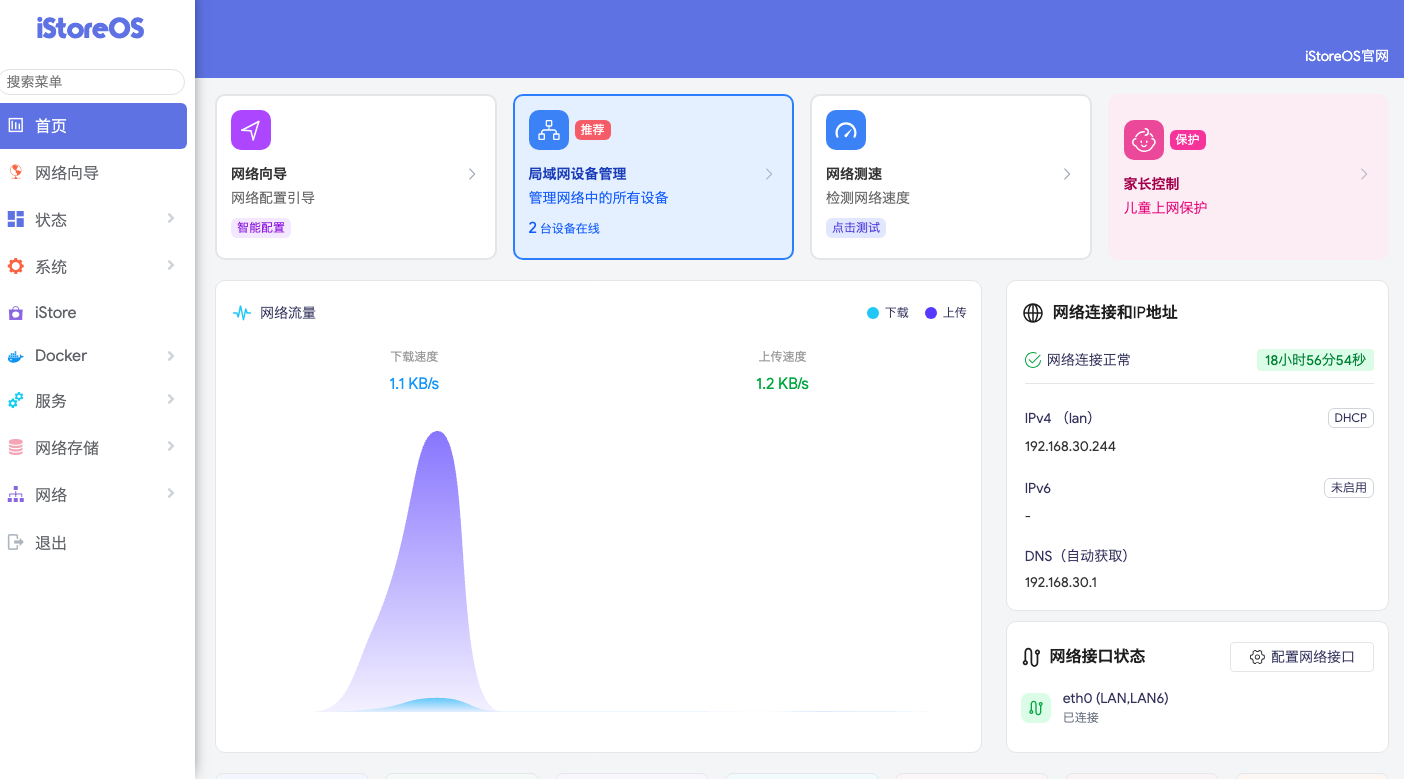Click the IPv4 address 192.168.30.244
Screen dimensions: 1404x779
pyautogui.click(x=1070, y=446)
